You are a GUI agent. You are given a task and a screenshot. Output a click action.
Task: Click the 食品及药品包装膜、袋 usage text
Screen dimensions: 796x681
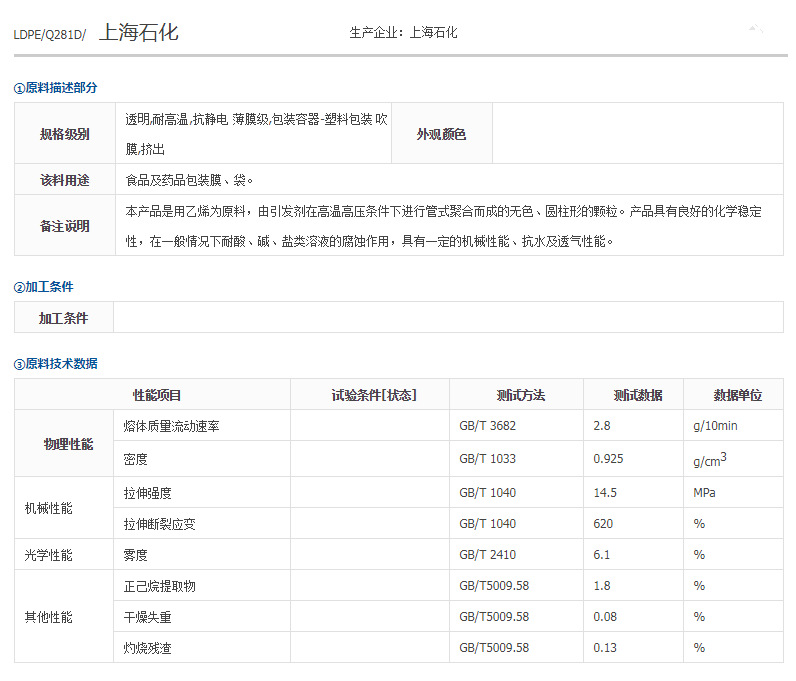(189, 180)
